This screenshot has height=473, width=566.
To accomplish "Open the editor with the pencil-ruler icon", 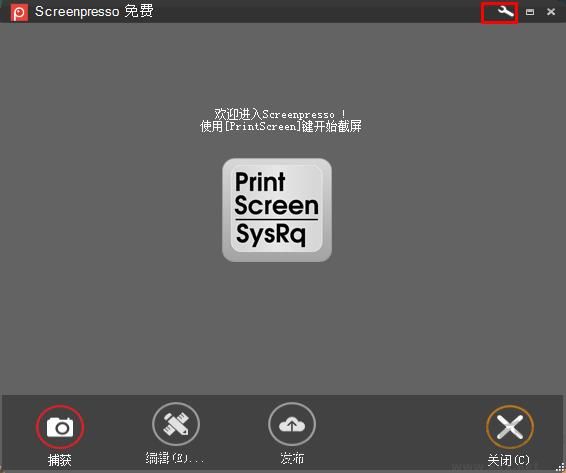I will point(176,424).
